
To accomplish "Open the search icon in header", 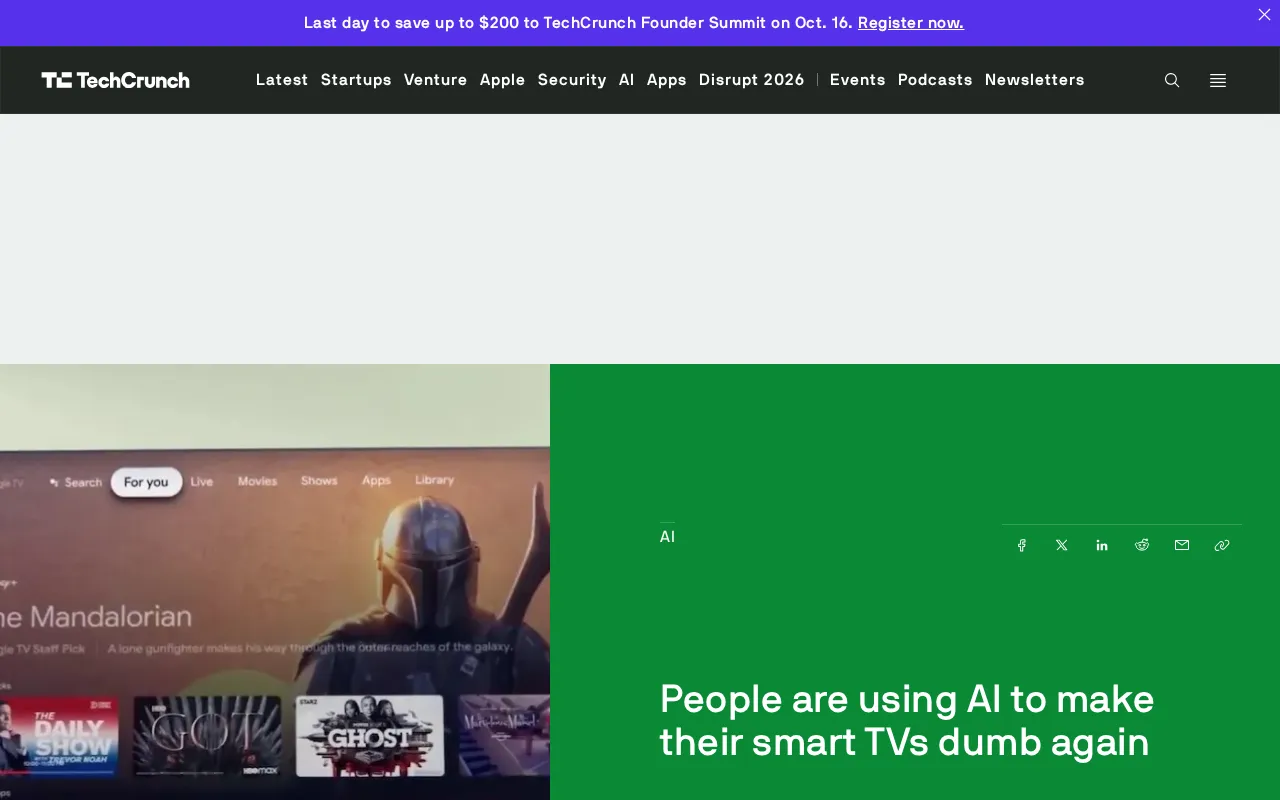I will (1172, 80).
